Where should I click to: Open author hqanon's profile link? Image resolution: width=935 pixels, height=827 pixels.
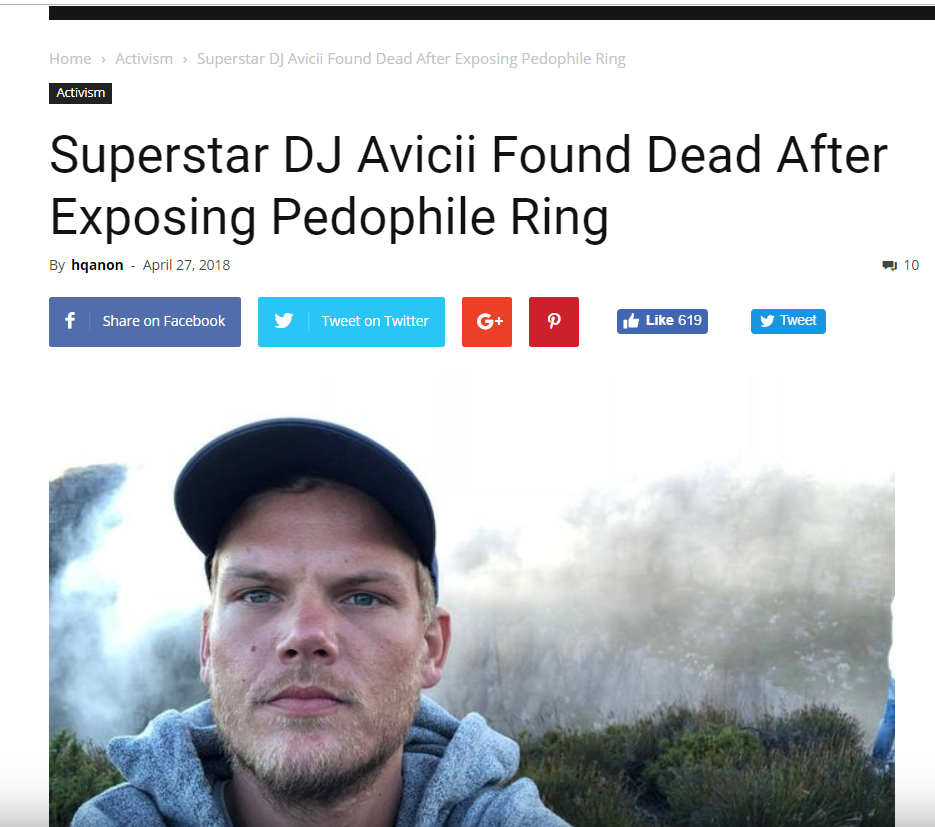(x=97, y=265)
